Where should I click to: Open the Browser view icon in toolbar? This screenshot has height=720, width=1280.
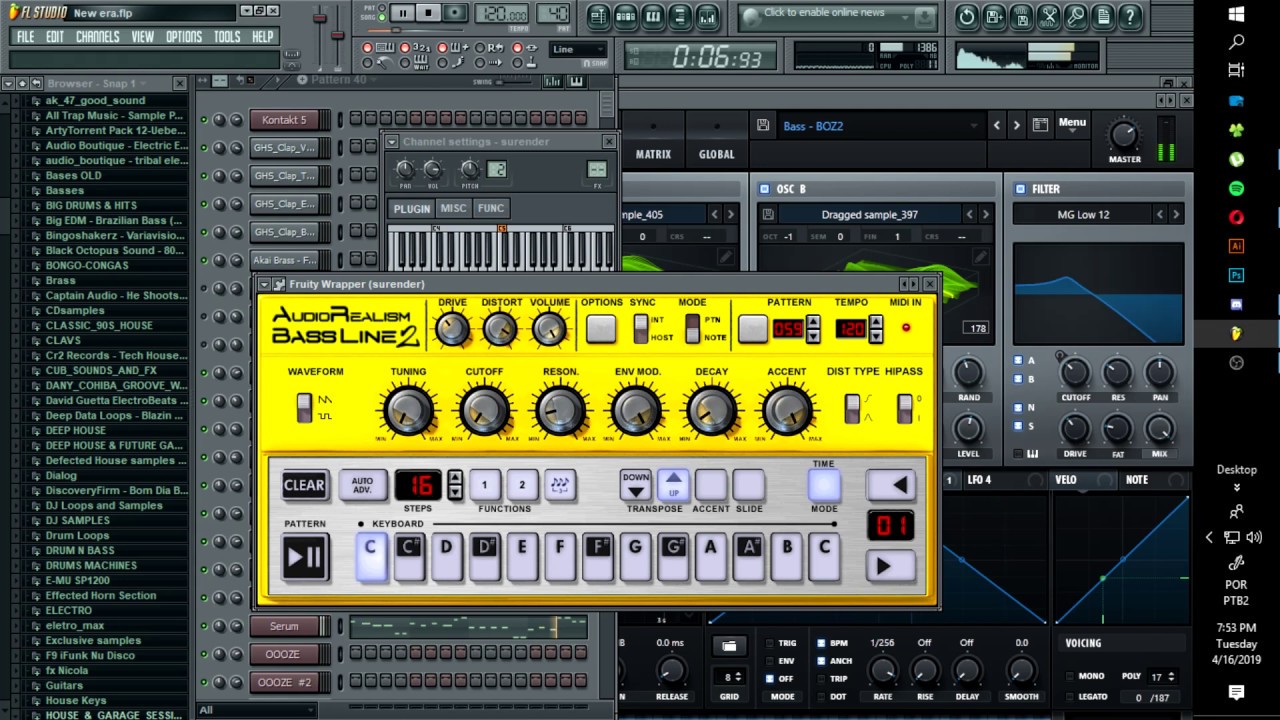680,16
